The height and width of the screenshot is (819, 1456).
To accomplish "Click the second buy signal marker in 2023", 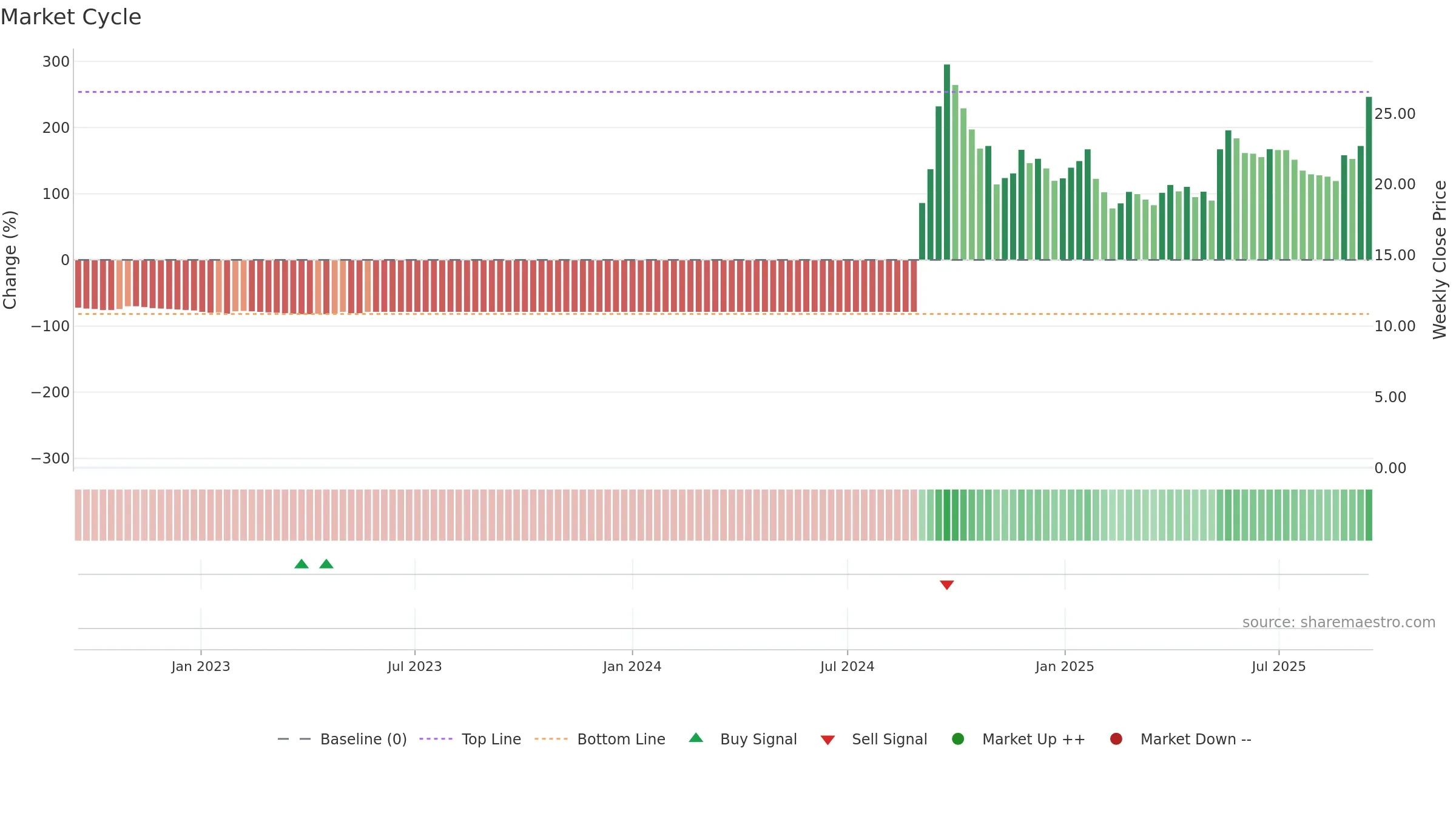I will pyautogui.click(x=326, y=564).
